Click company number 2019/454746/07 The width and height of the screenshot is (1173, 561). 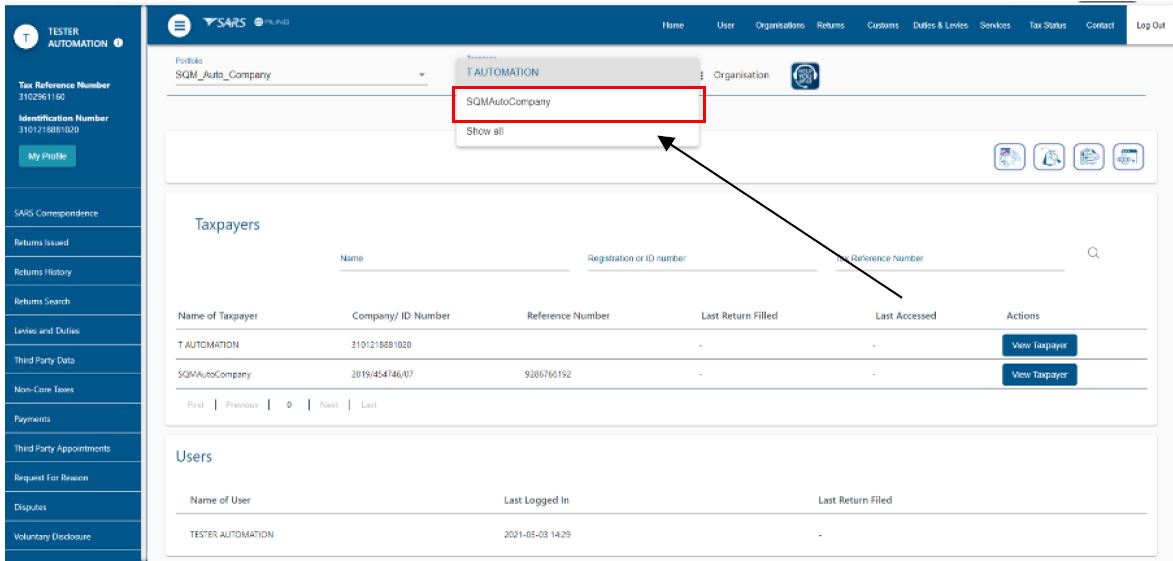pyautogui.click(x=383, y=375)
